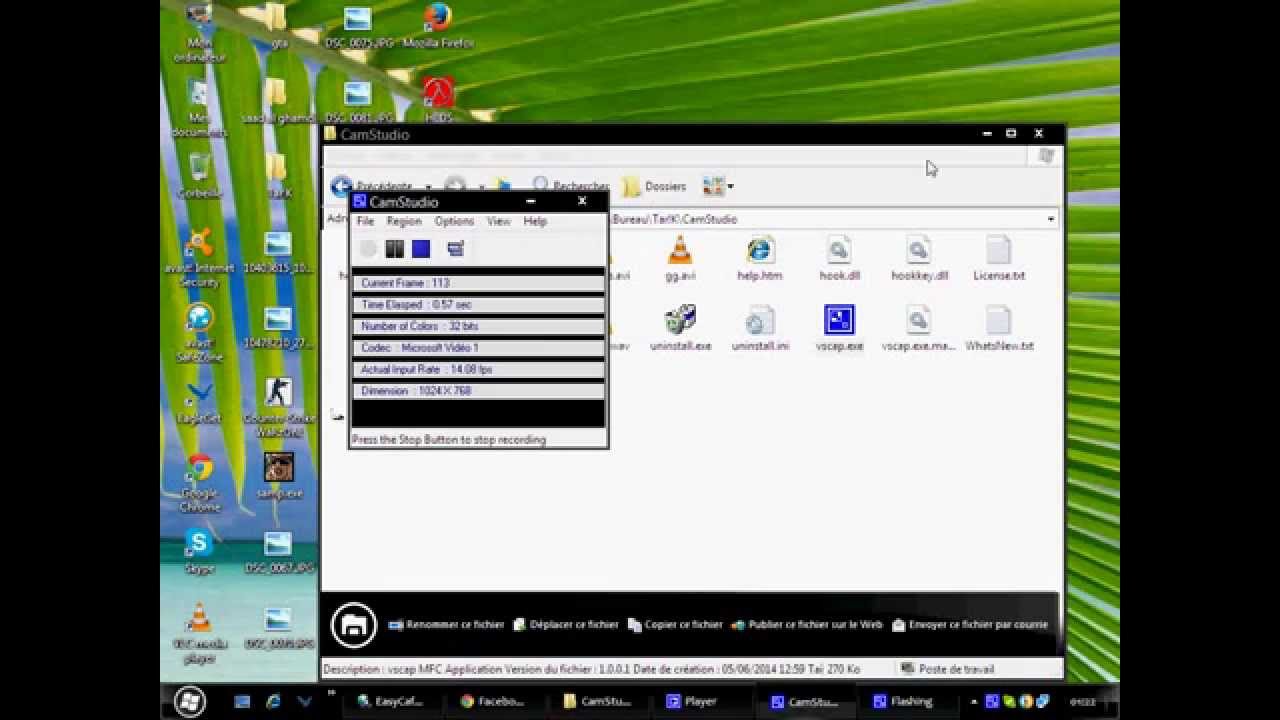1280x720 pixels.
Task: Select the License.txt file
Action: (x=999, y=259)
